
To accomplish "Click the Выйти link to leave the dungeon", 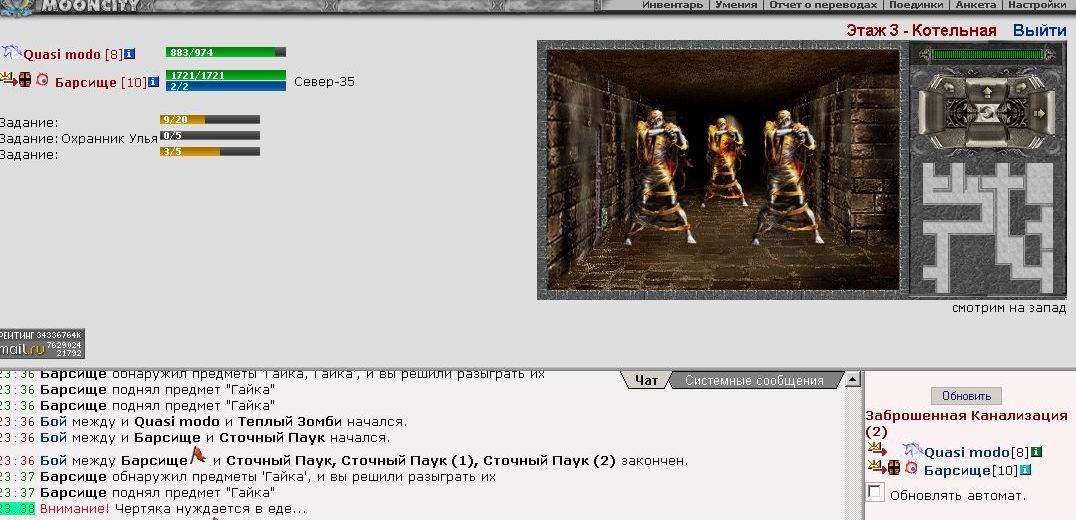I will tap(1040, 31).
